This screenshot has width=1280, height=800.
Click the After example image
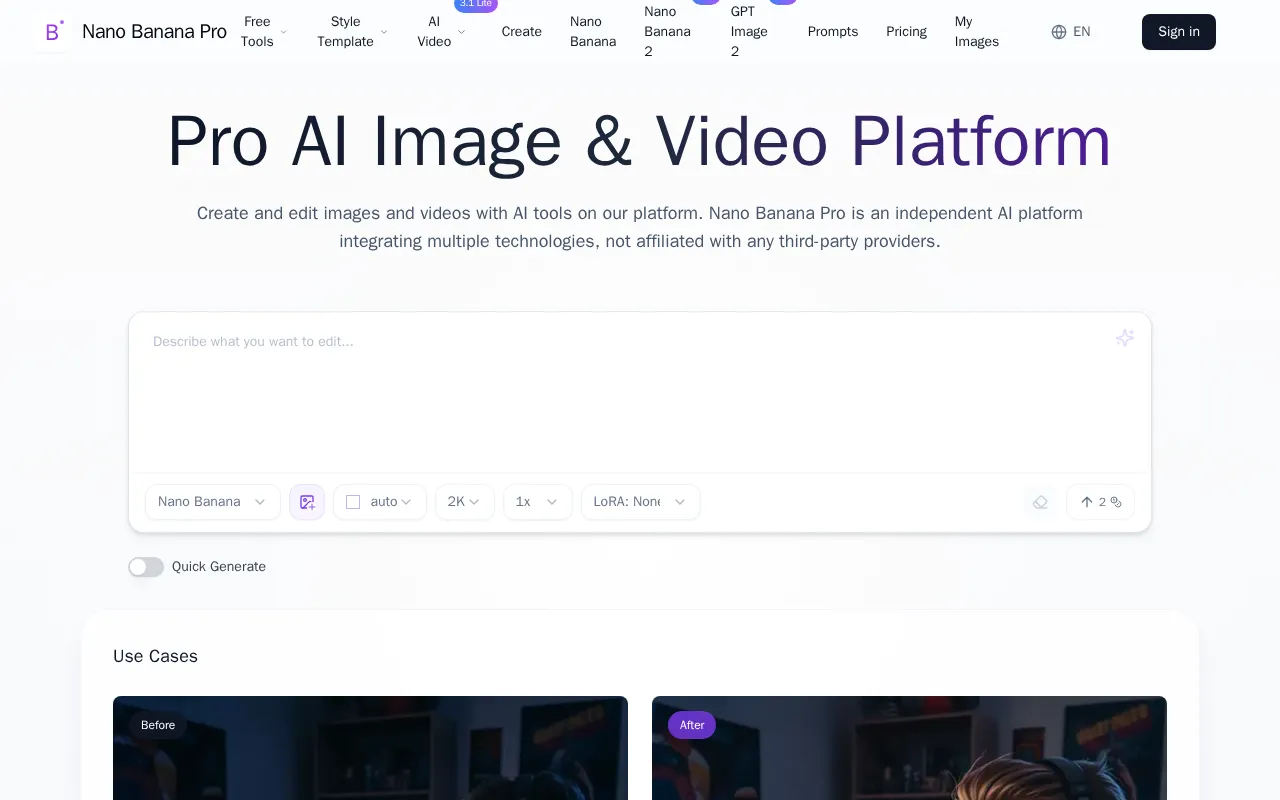click(x=909, y=748)
